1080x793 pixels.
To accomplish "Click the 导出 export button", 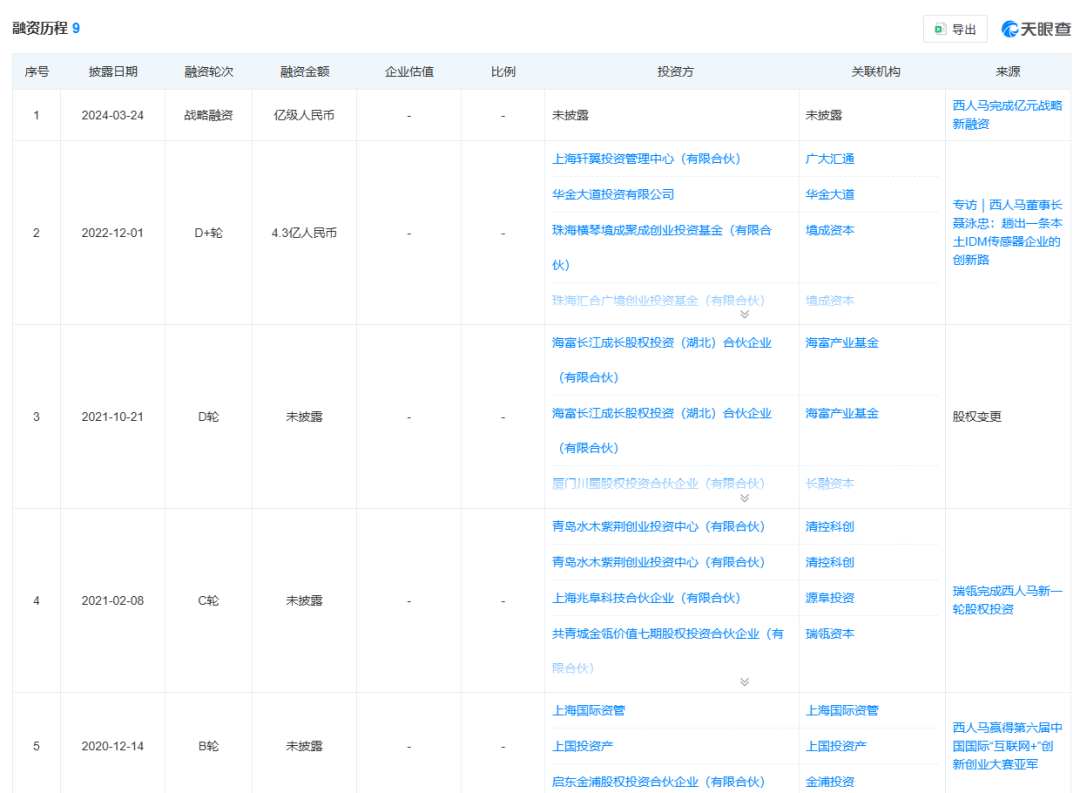I will coord(955,29).
